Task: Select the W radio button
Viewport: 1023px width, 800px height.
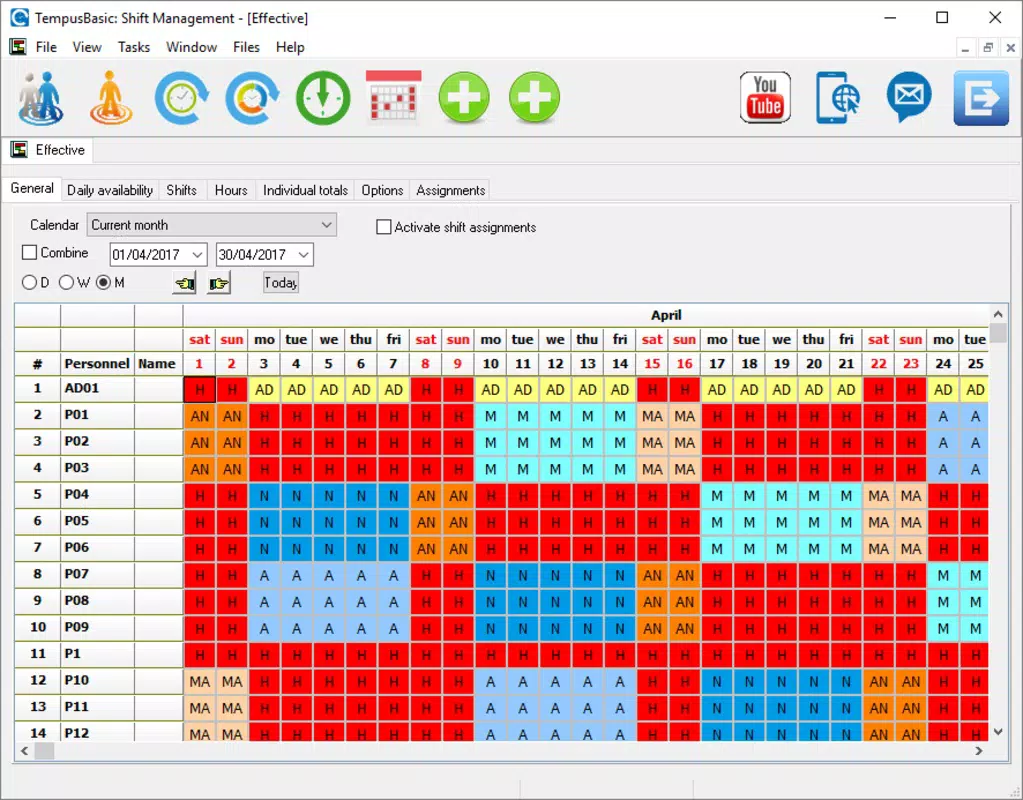Action: (x=66, y=283)
